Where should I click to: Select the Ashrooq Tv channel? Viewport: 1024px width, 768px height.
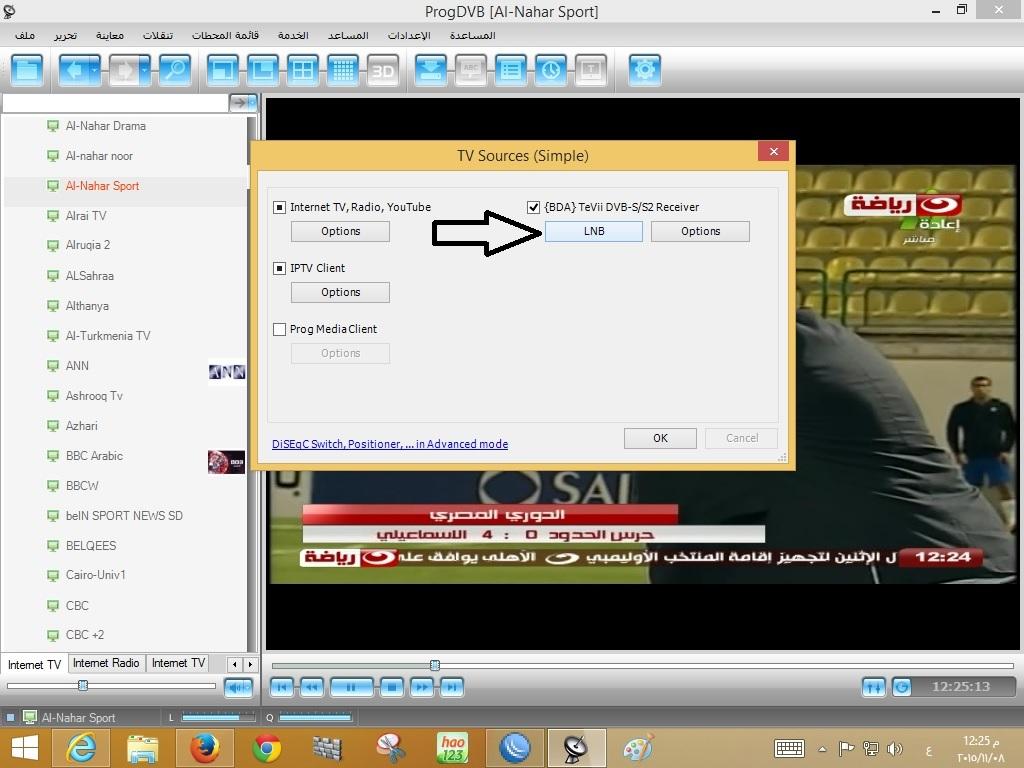(94, 396)
